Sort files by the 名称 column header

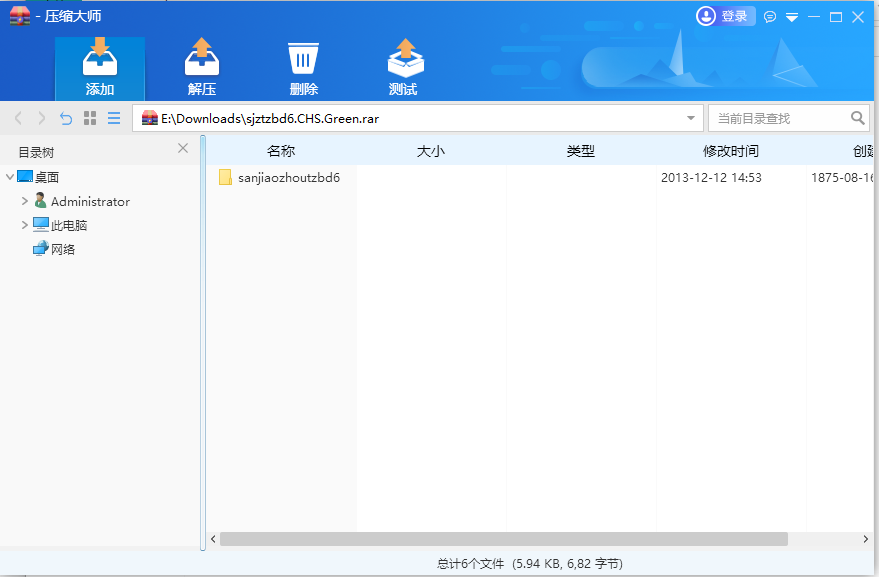[x=282, y=149]
